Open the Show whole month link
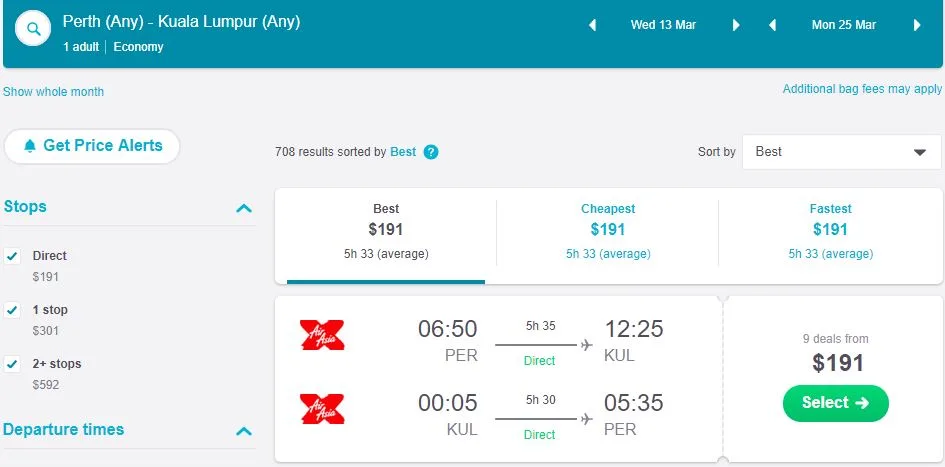The width and height of the screenshot is (945, 467). pos(54,92)
